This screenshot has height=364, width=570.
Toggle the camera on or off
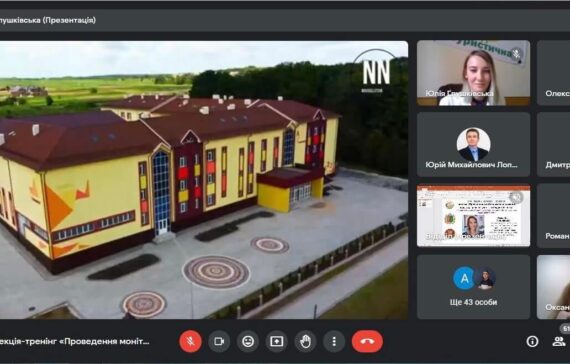pyautogui.click(x=219, y=341)
